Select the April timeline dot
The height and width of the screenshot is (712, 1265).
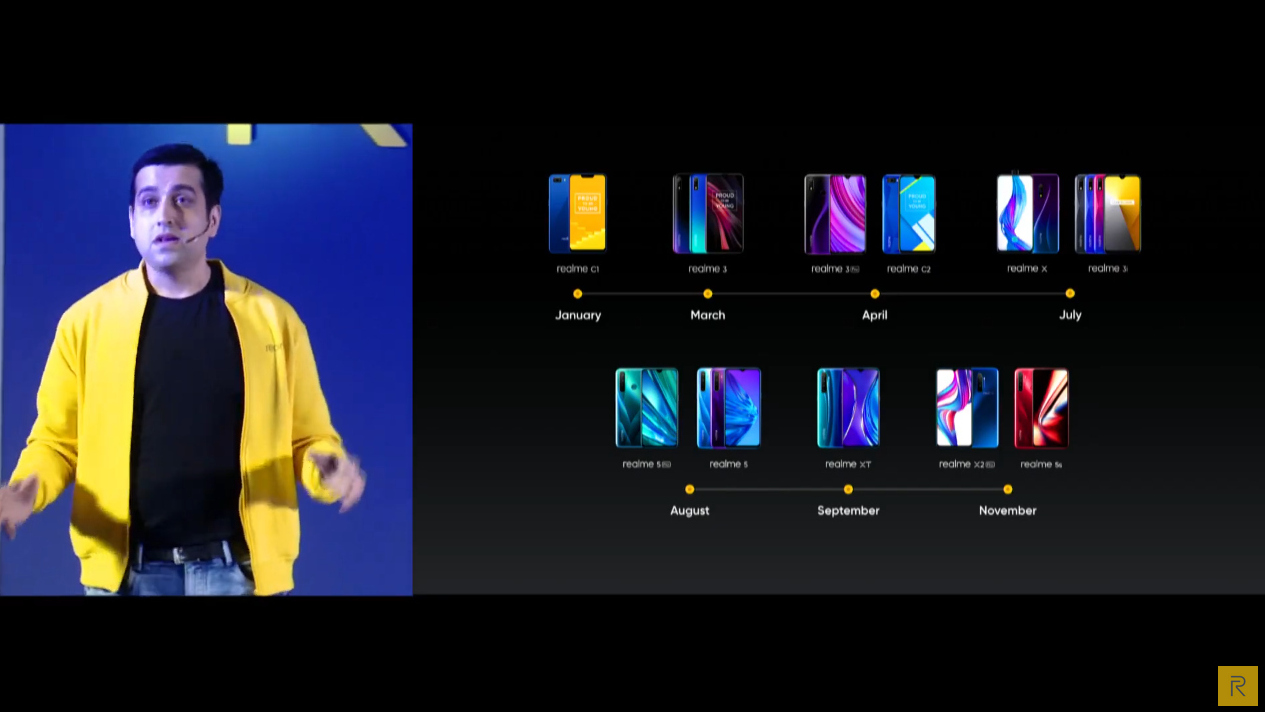[x=875, y=294]
